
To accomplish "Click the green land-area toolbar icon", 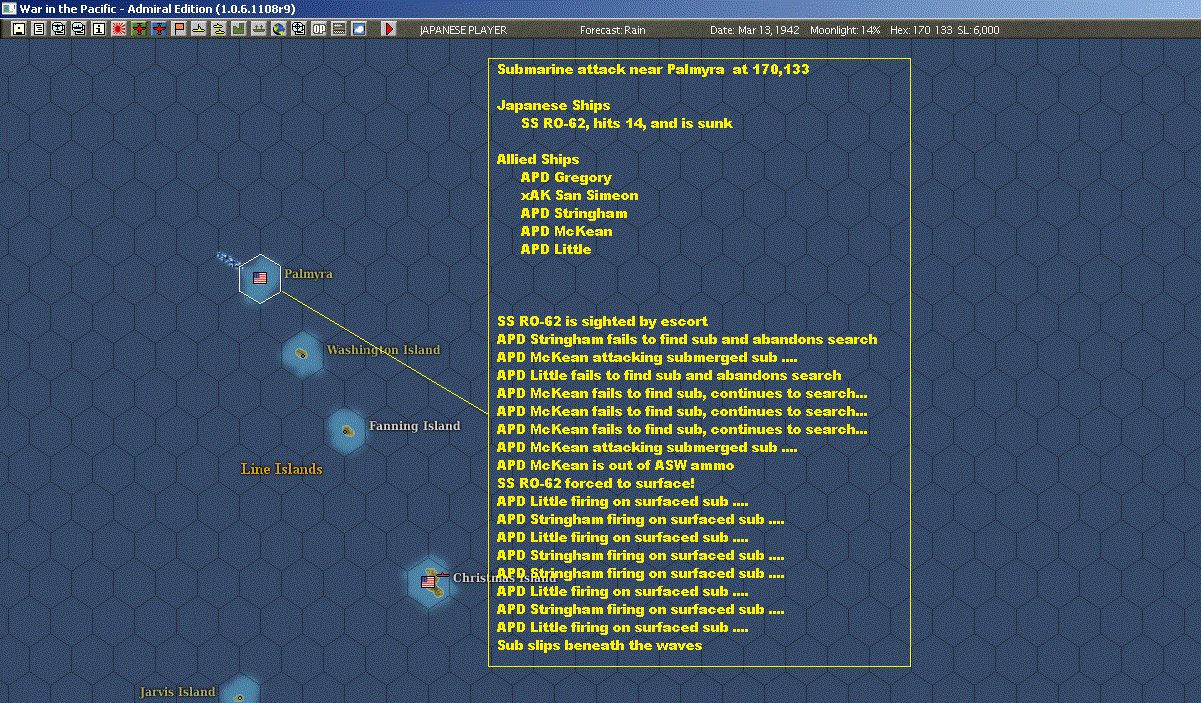I will pyautogui.click(x=239, y=29).
